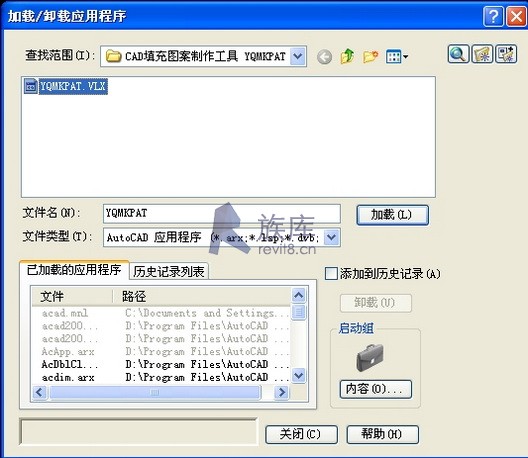Viewport: 528px width, 458px height.
Task: Click the briefcase startup suite icon
Action: click(370, 358)
